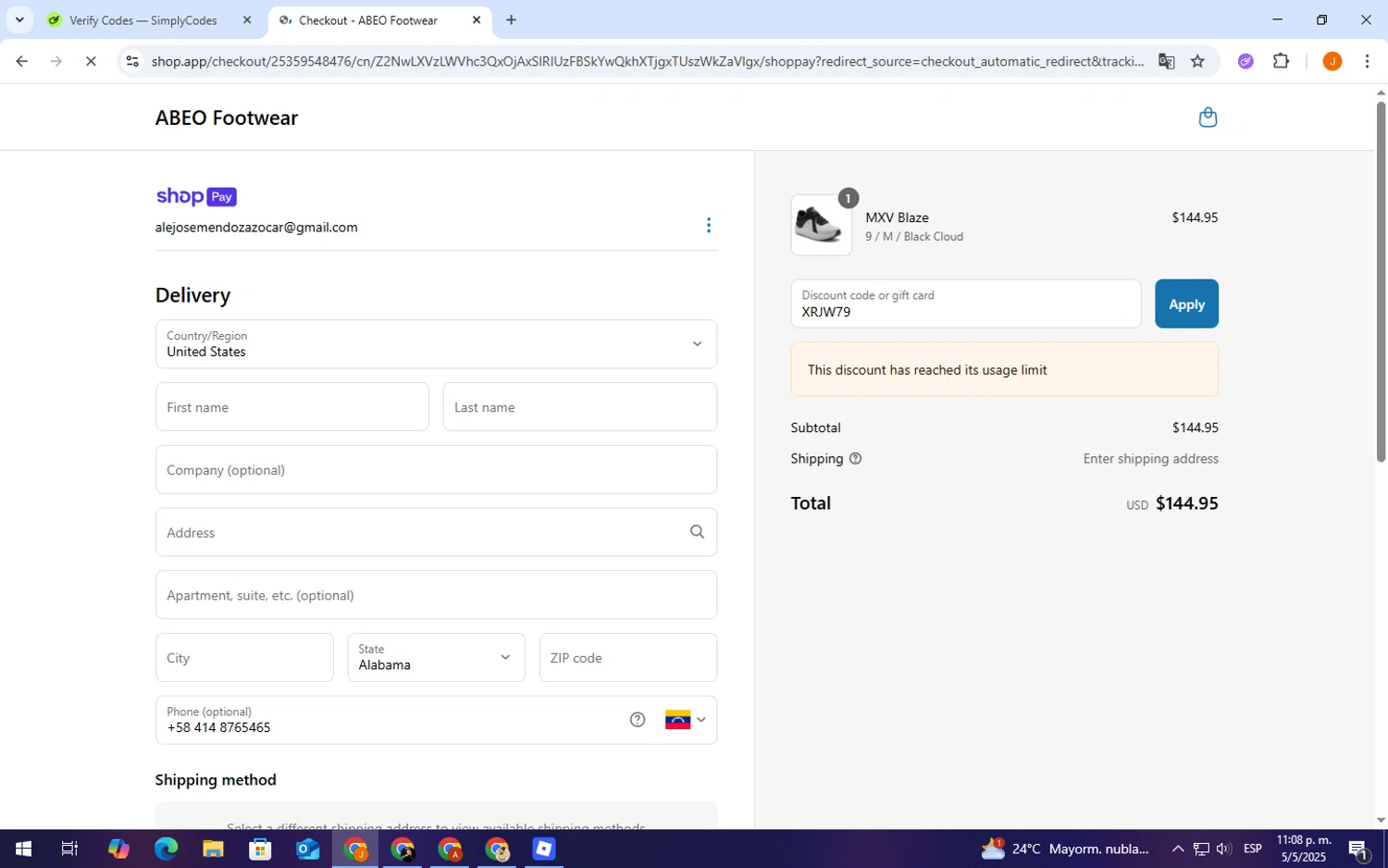1388x868 pixels.
Task: Go back to the previous page
Action: click(21, 62)
